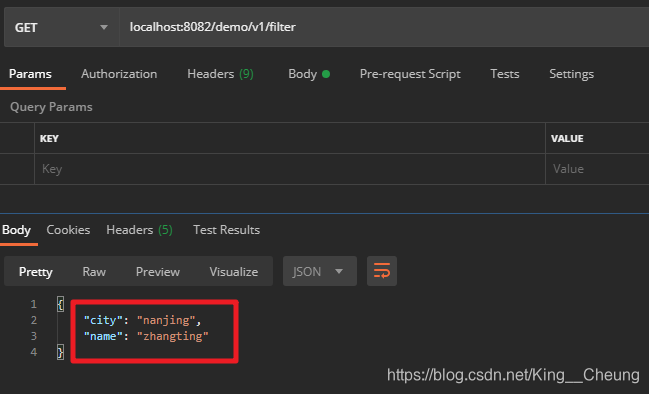649x394 pixels.
Task: Click the query param Value input cell
Action: pyautogui.click(x=597, y=169)
